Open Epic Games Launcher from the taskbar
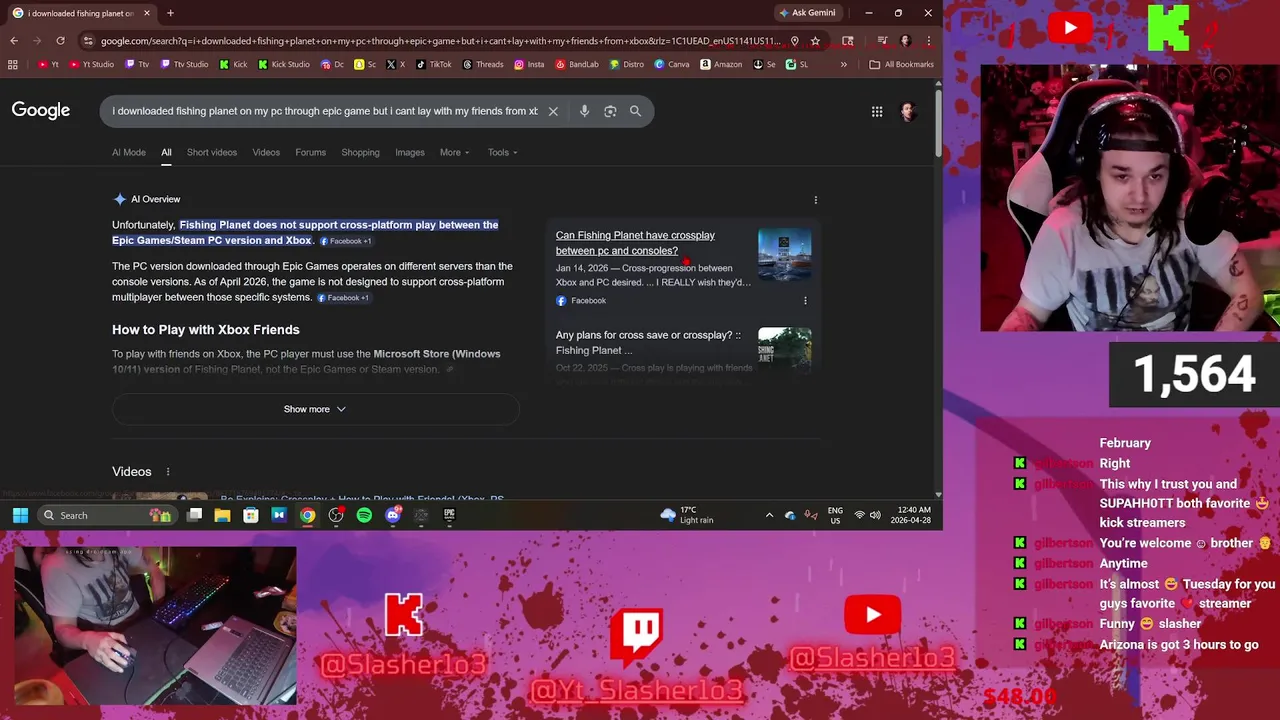 (x=449, y=515)
